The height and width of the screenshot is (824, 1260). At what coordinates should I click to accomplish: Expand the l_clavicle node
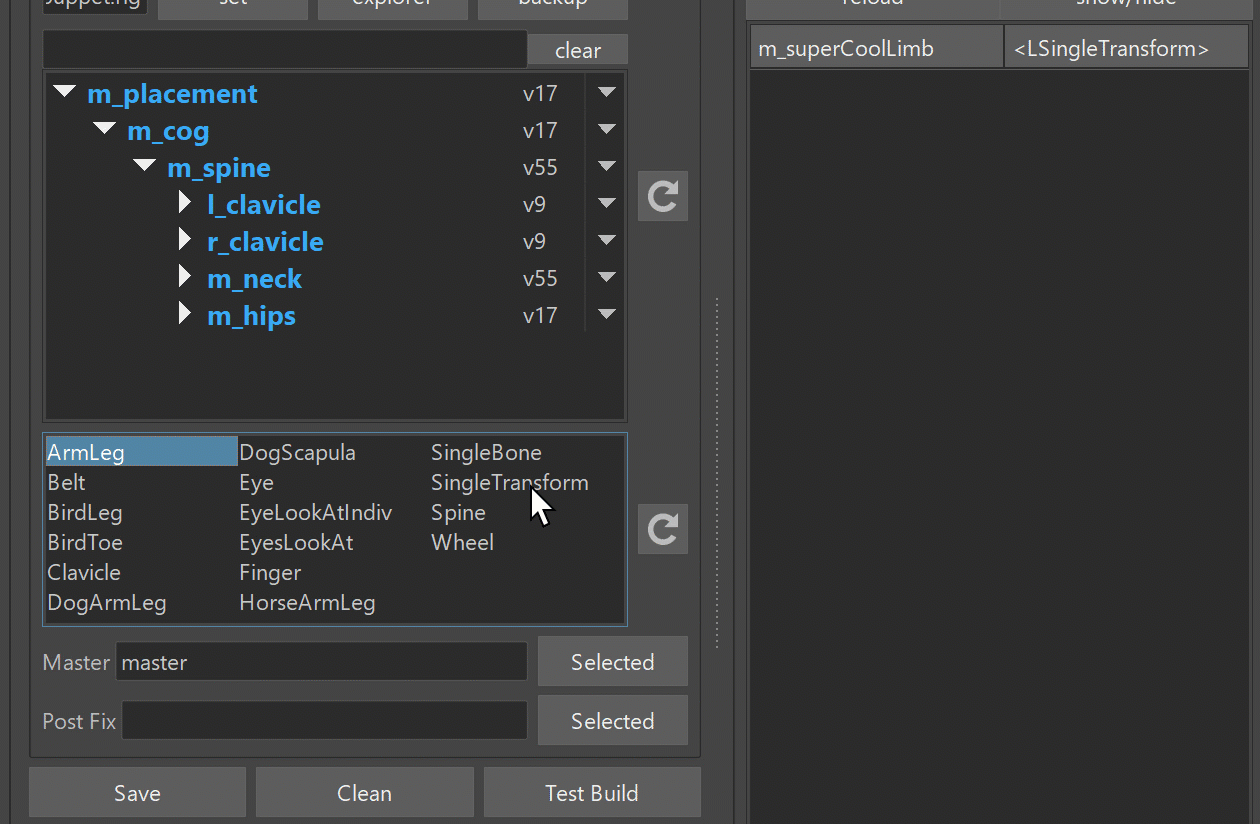[x=185, y=203]
